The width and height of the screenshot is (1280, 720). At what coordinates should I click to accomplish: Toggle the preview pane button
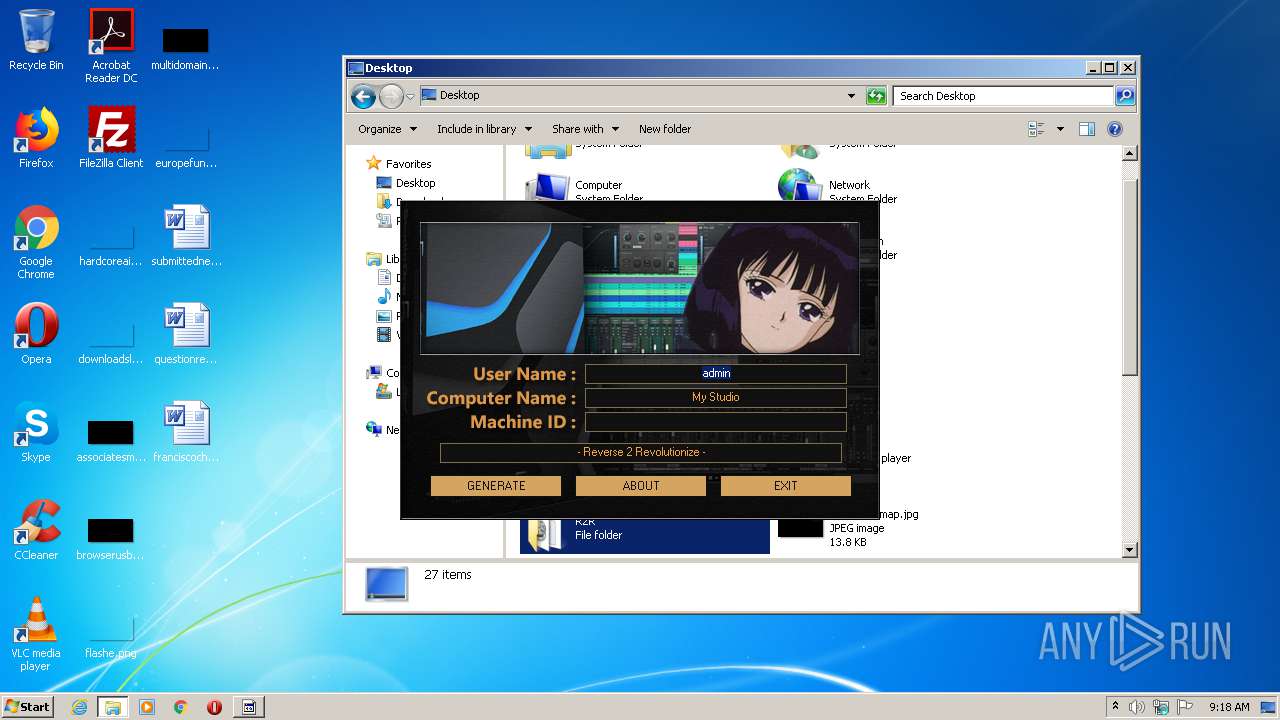1087,129
